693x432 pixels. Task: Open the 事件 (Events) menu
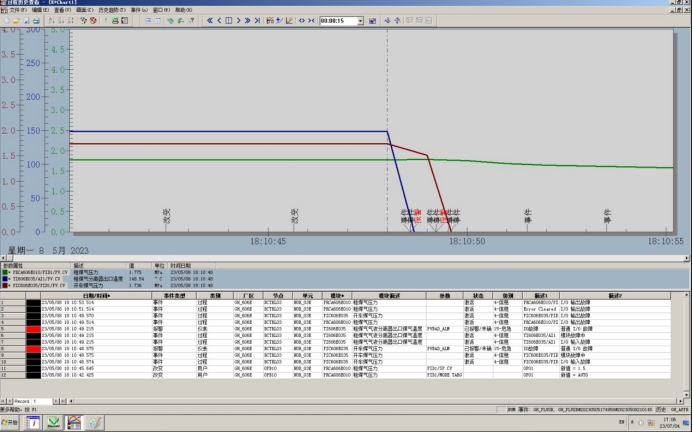[x=139, y=10]
